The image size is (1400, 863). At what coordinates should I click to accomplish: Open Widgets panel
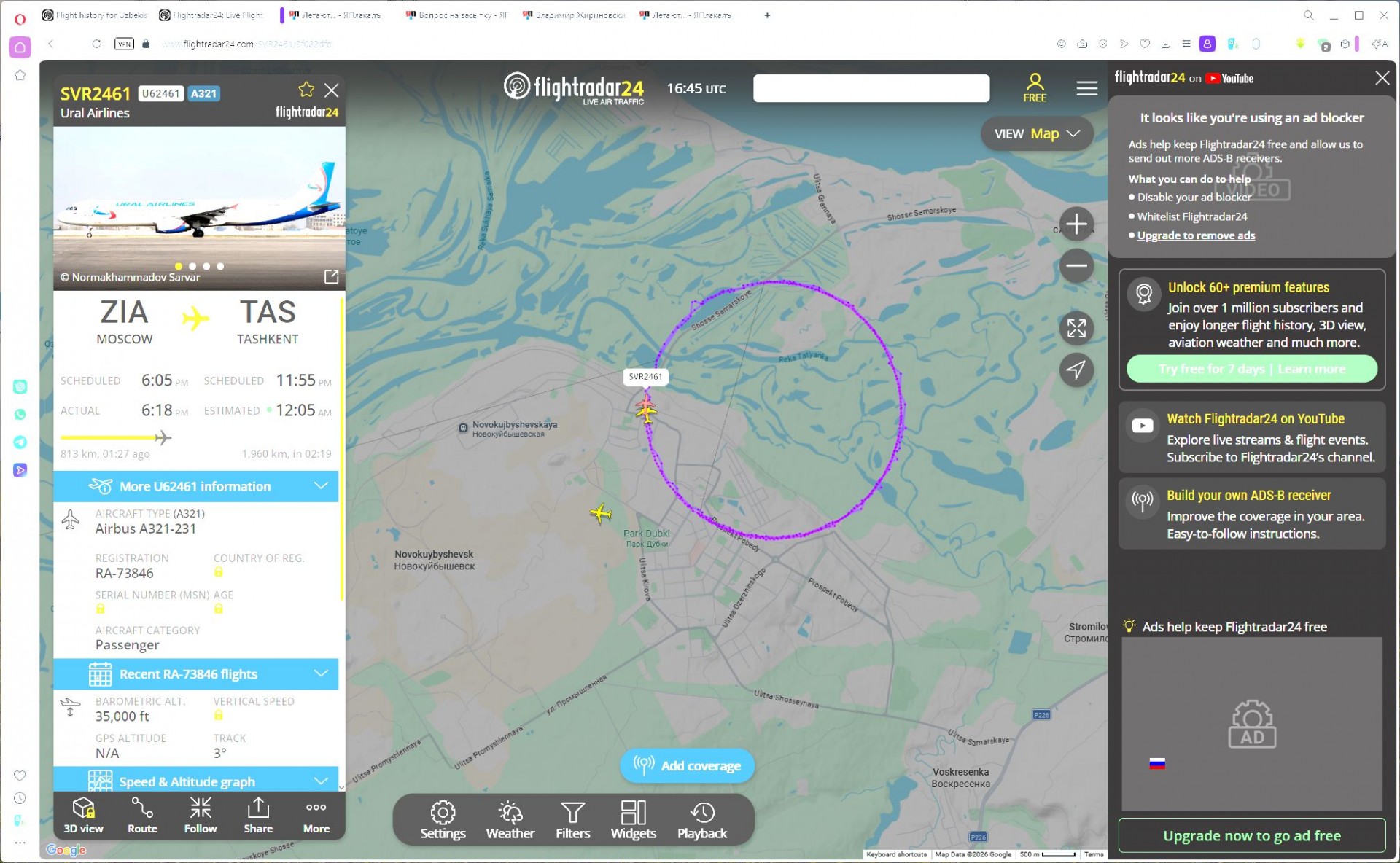coord(633,820)
